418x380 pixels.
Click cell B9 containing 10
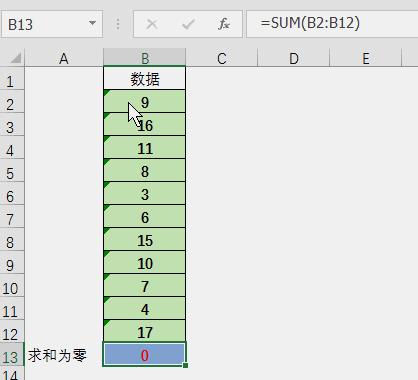pyautogui.click(x=145, y=263)
